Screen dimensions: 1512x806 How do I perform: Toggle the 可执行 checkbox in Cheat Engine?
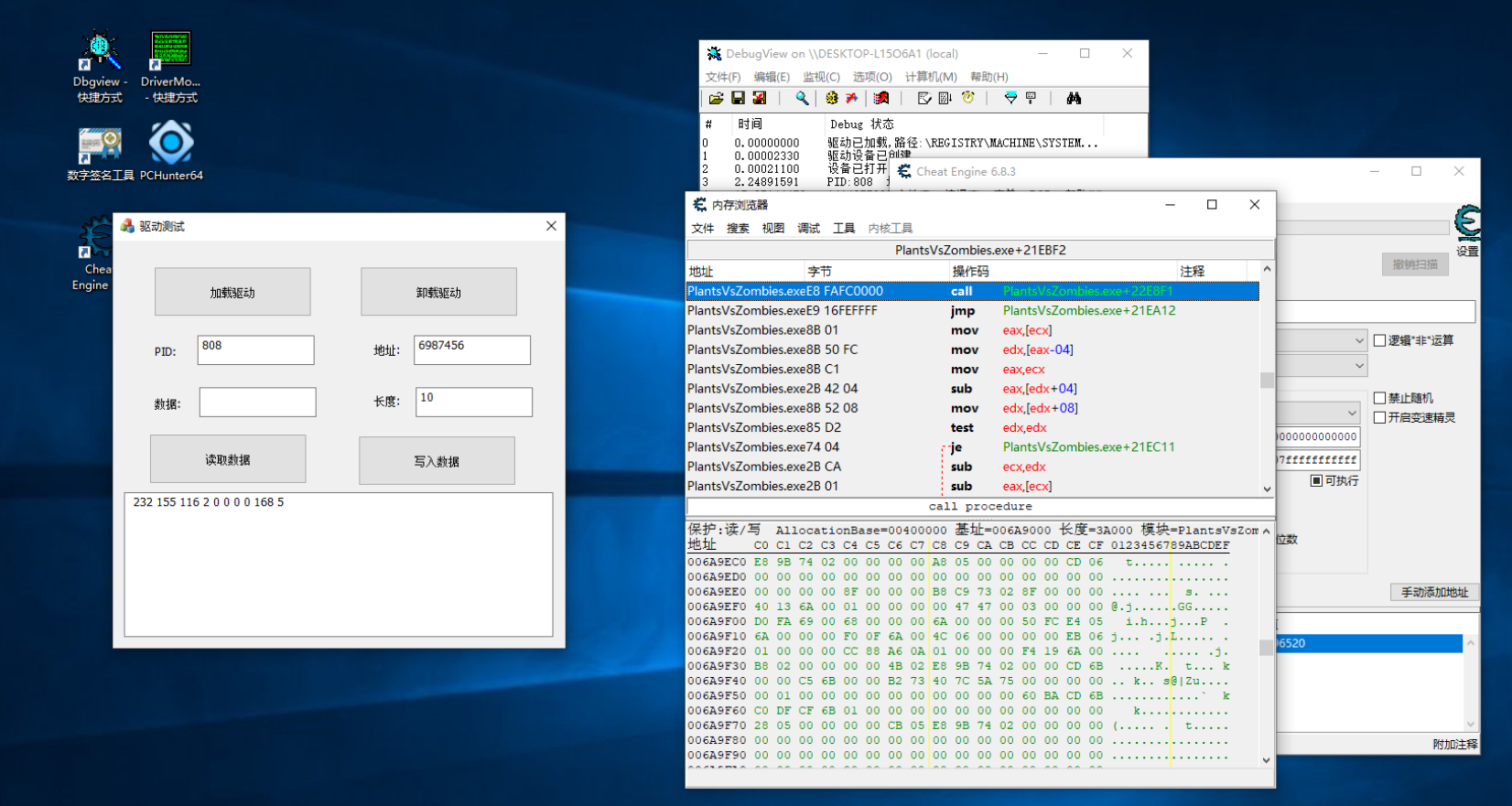tap(1316, 480)
